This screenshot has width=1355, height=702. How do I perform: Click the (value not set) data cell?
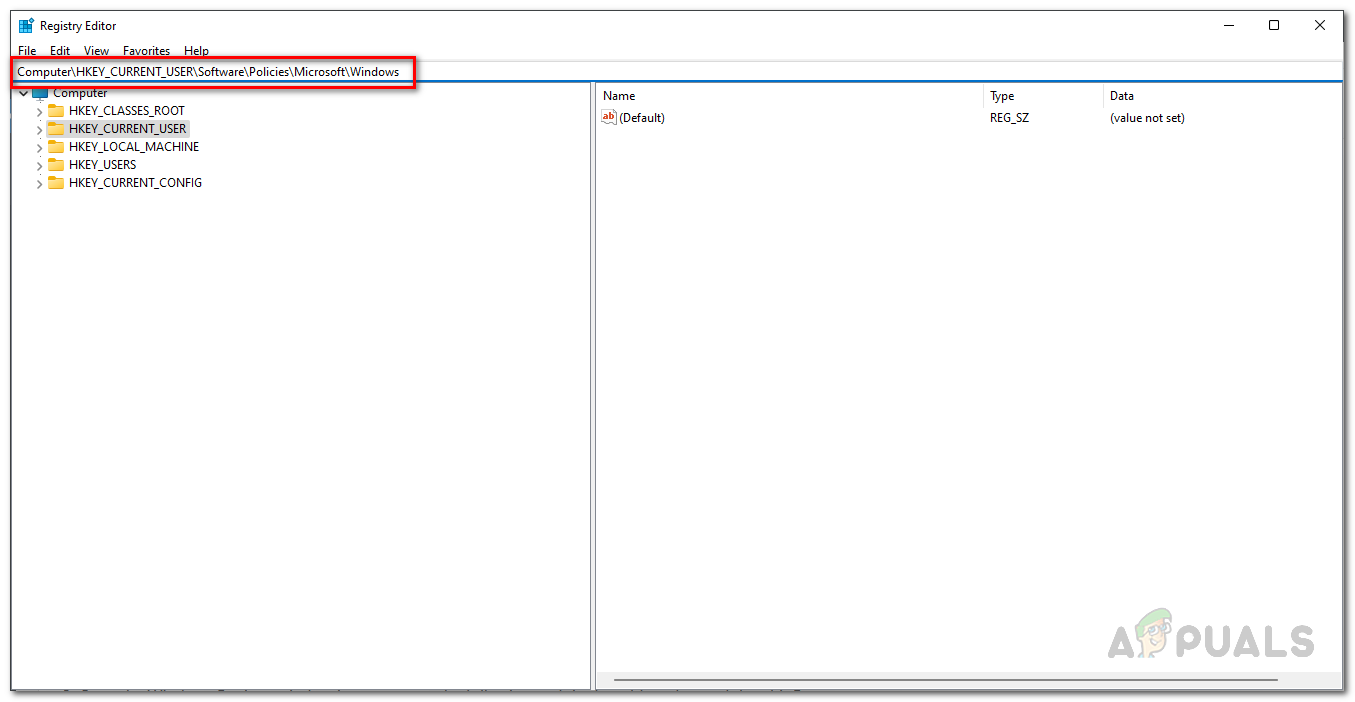point(1147,118)
